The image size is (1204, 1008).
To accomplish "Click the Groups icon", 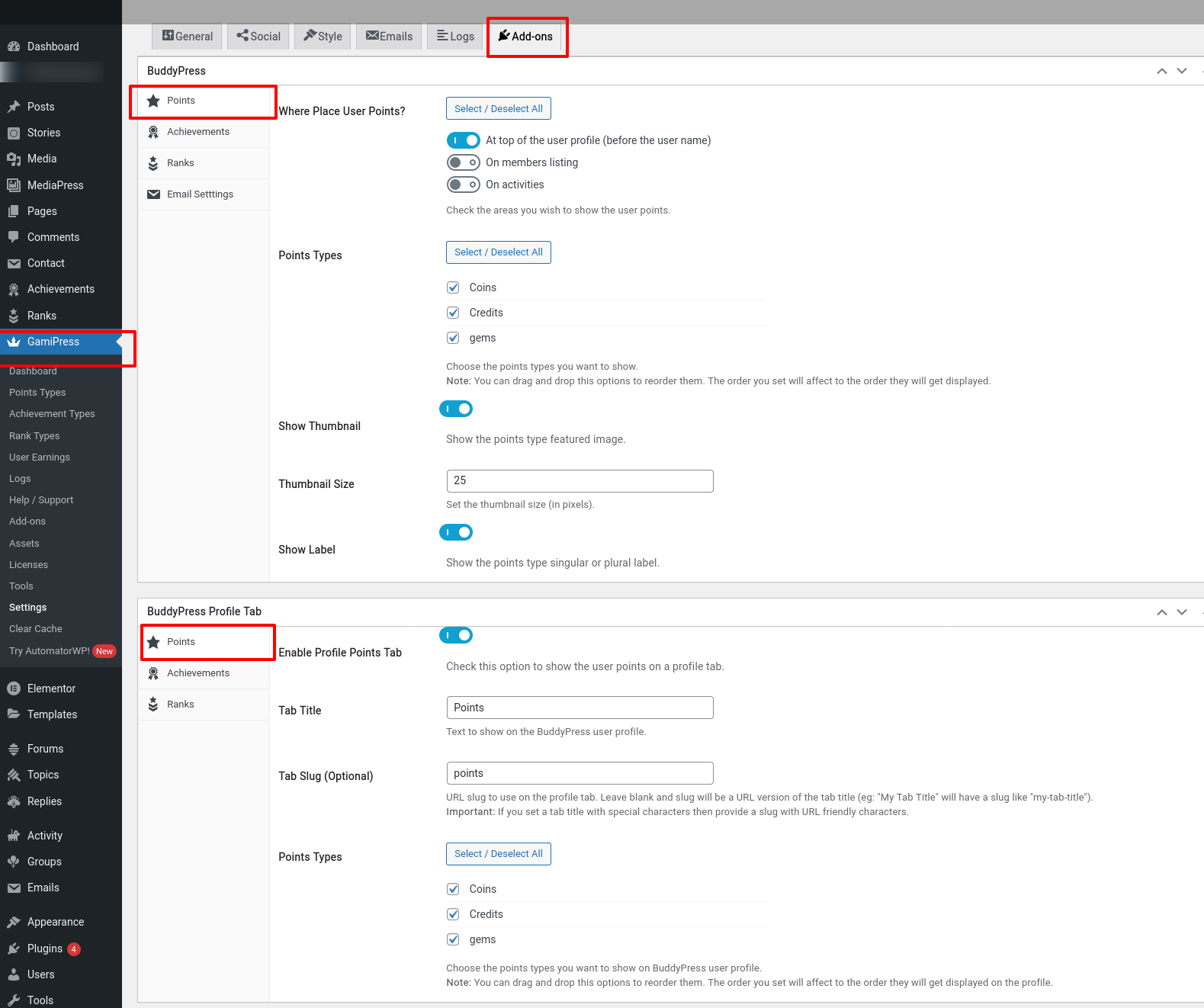I will pyautogui.click(x=14, y=862).
